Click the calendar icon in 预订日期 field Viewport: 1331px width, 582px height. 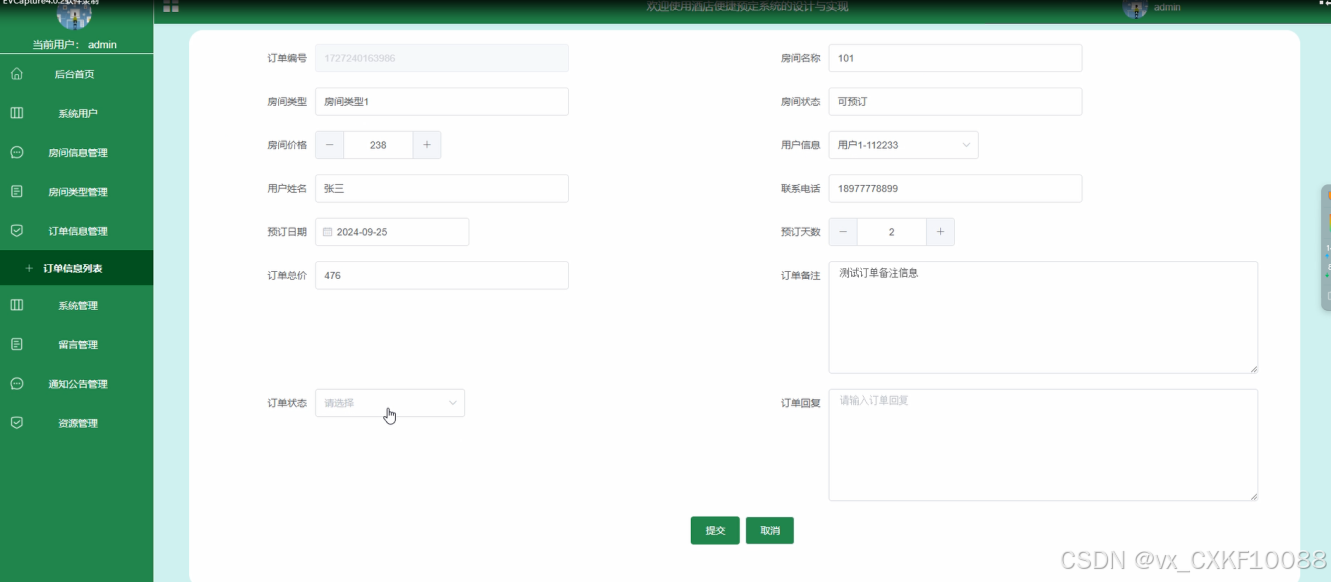[x=327, y=232]
